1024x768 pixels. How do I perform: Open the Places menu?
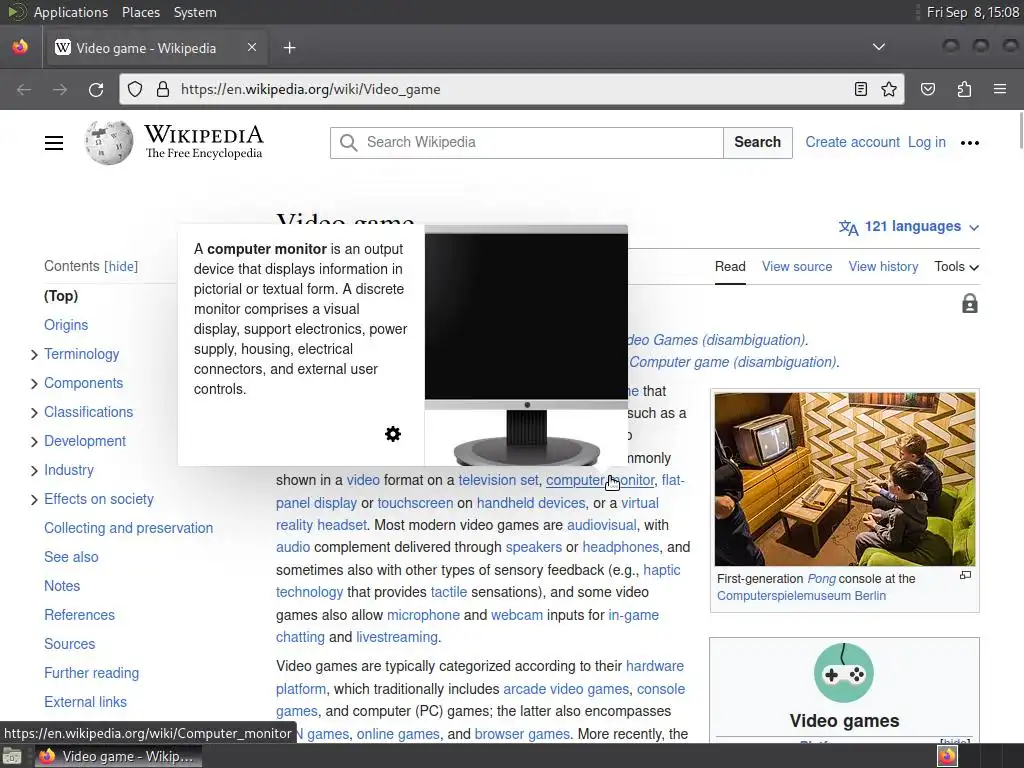pyautogui.click(x=140, y=12)
